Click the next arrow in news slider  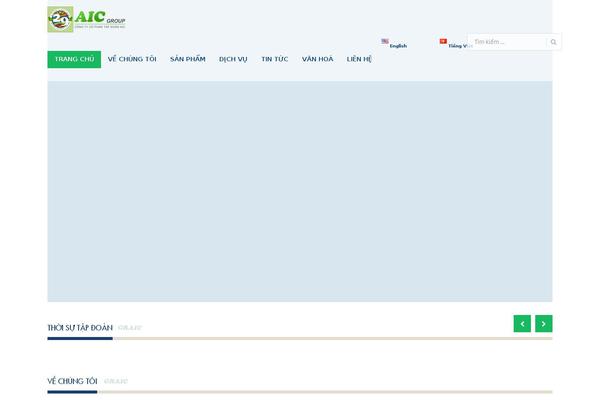[543, 324]
